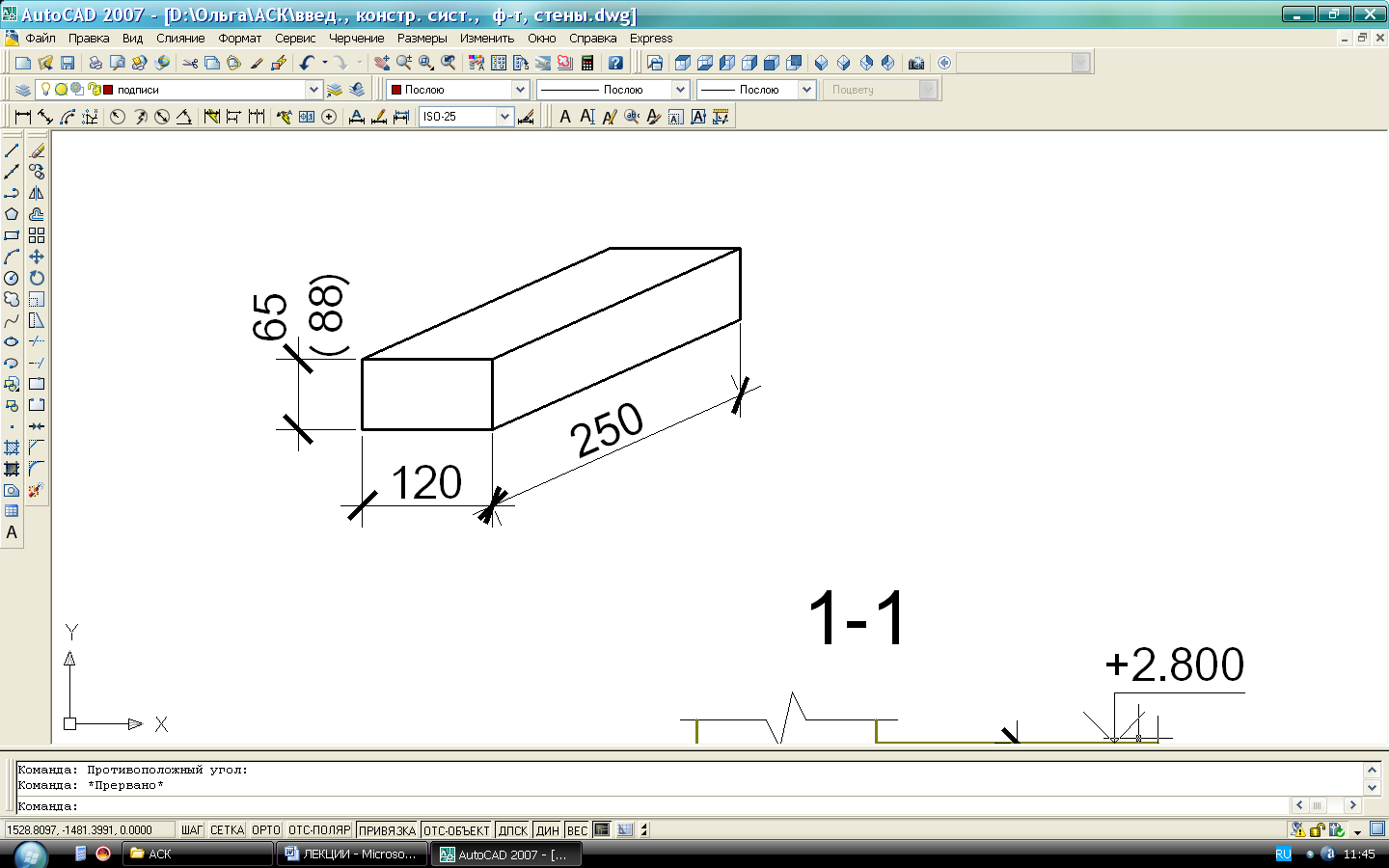Open the ISO-25 dimension style dropdown
This screenshot has height=868, width=1389.
point(504,117)
